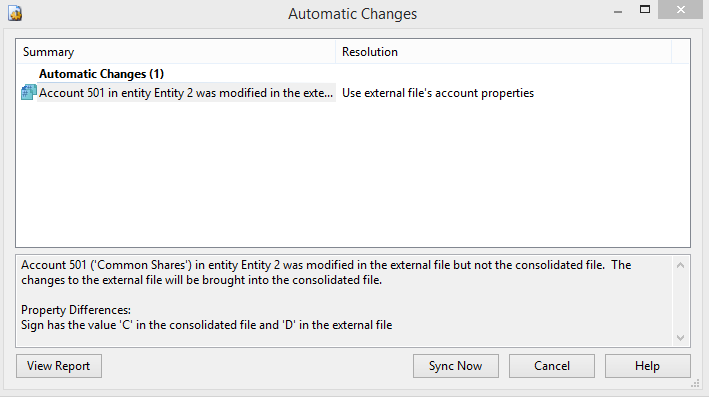Click the description scrollbar up arrow
The height and width of the screenshot is (397, 709).
(680, 265)
